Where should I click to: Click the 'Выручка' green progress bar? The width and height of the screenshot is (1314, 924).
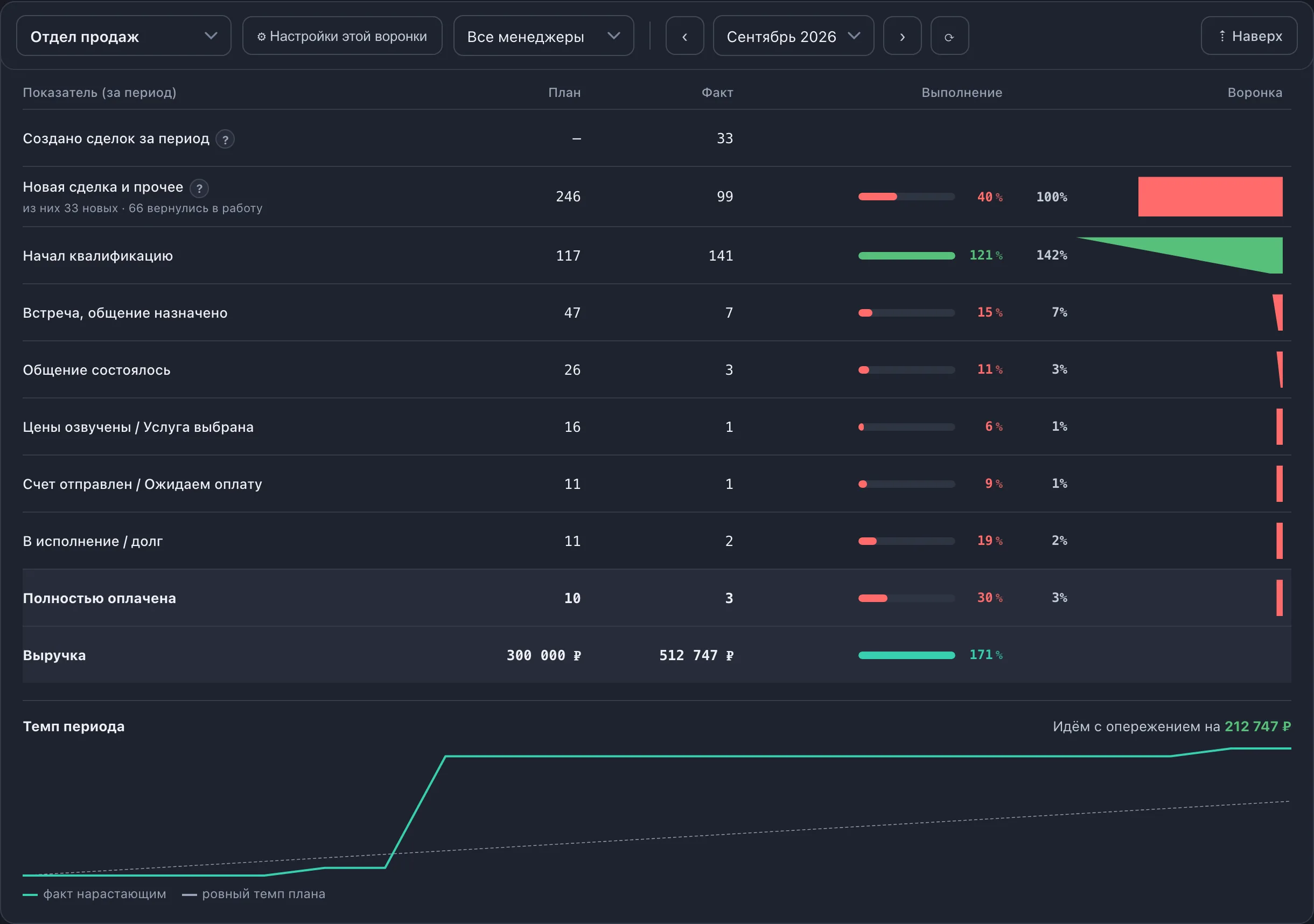(x=906, y=655)
